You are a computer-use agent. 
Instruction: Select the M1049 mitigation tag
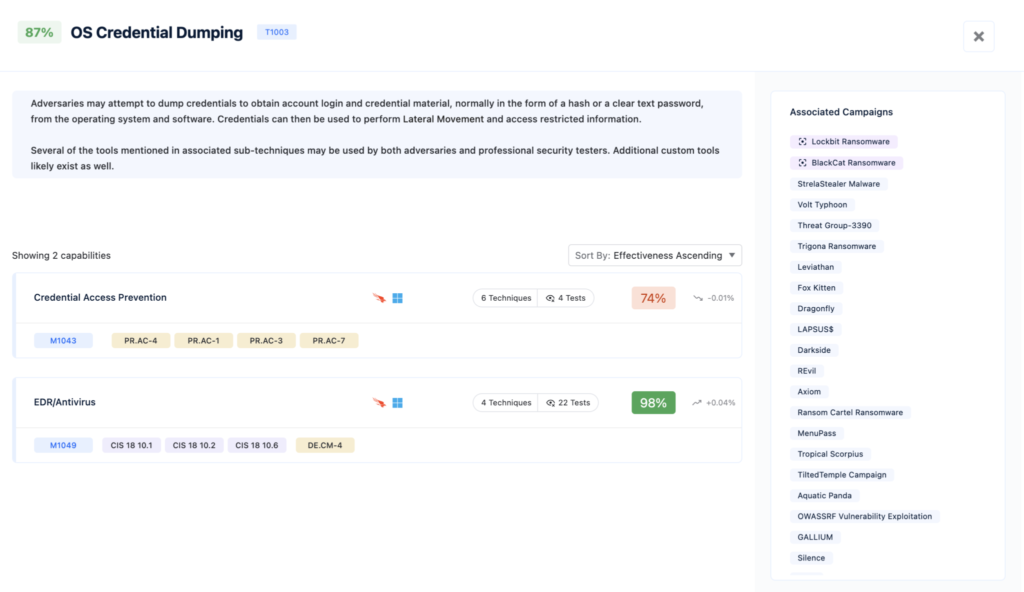[x=63, y=445]
